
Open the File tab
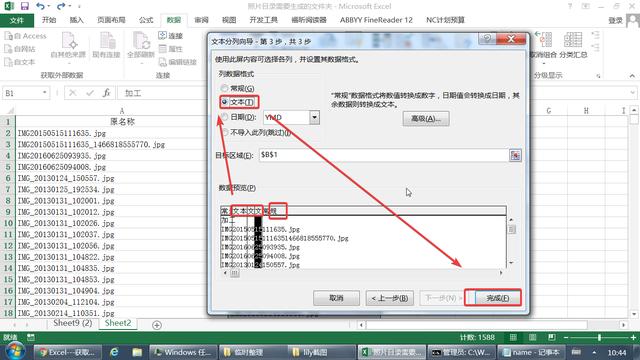tap(17, 20)
